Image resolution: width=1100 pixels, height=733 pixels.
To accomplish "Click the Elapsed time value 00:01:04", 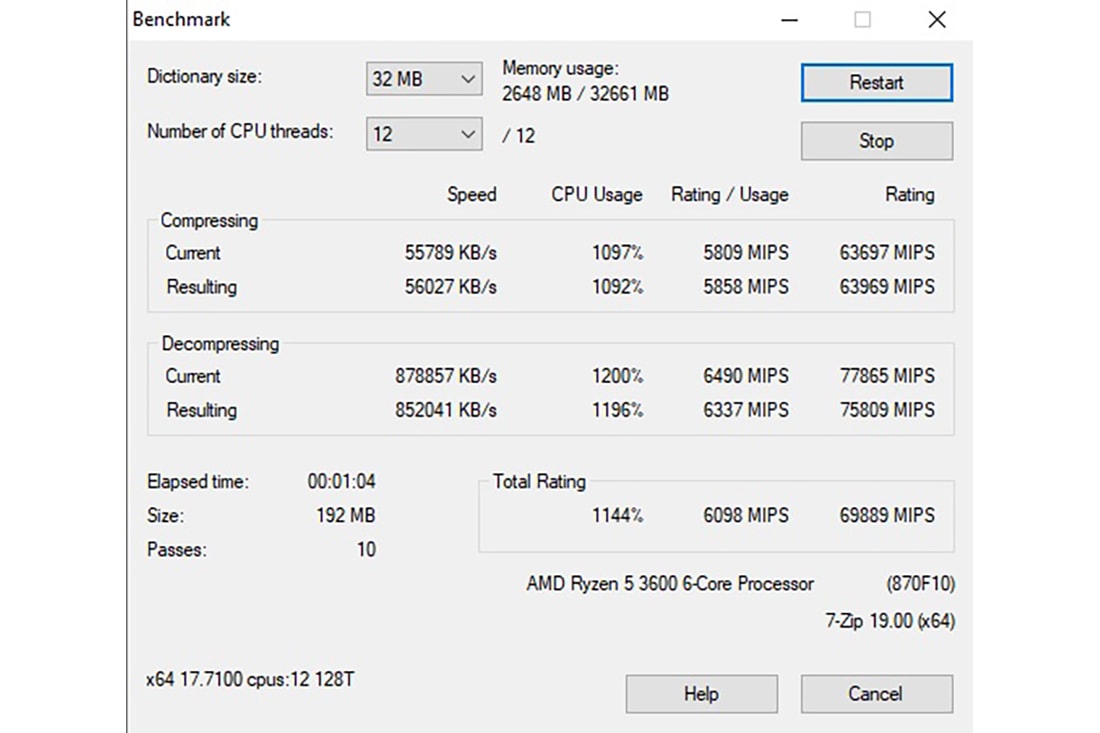I will pos(341,482).
